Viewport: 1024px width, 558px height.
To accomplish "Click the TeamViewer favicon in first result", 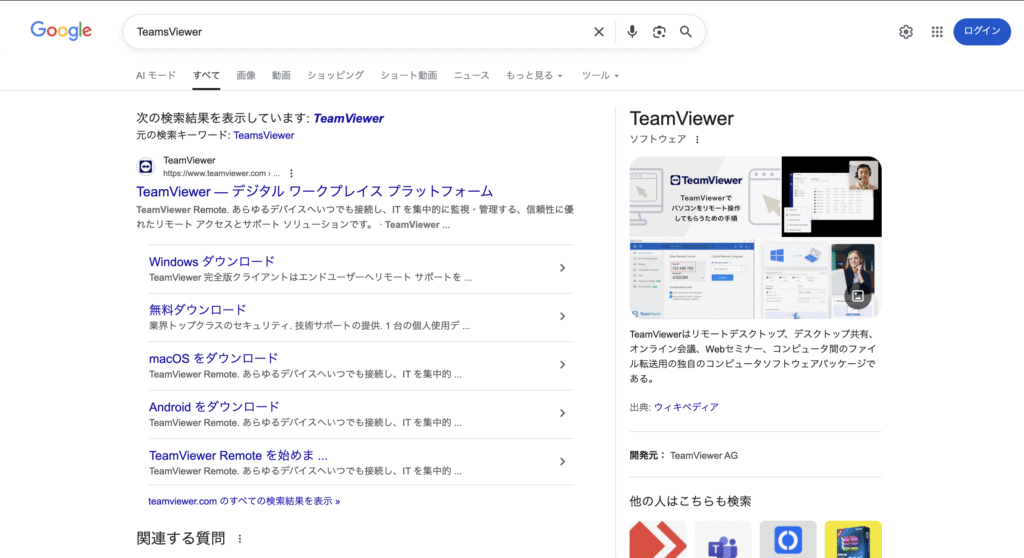I will pos(145,166).
